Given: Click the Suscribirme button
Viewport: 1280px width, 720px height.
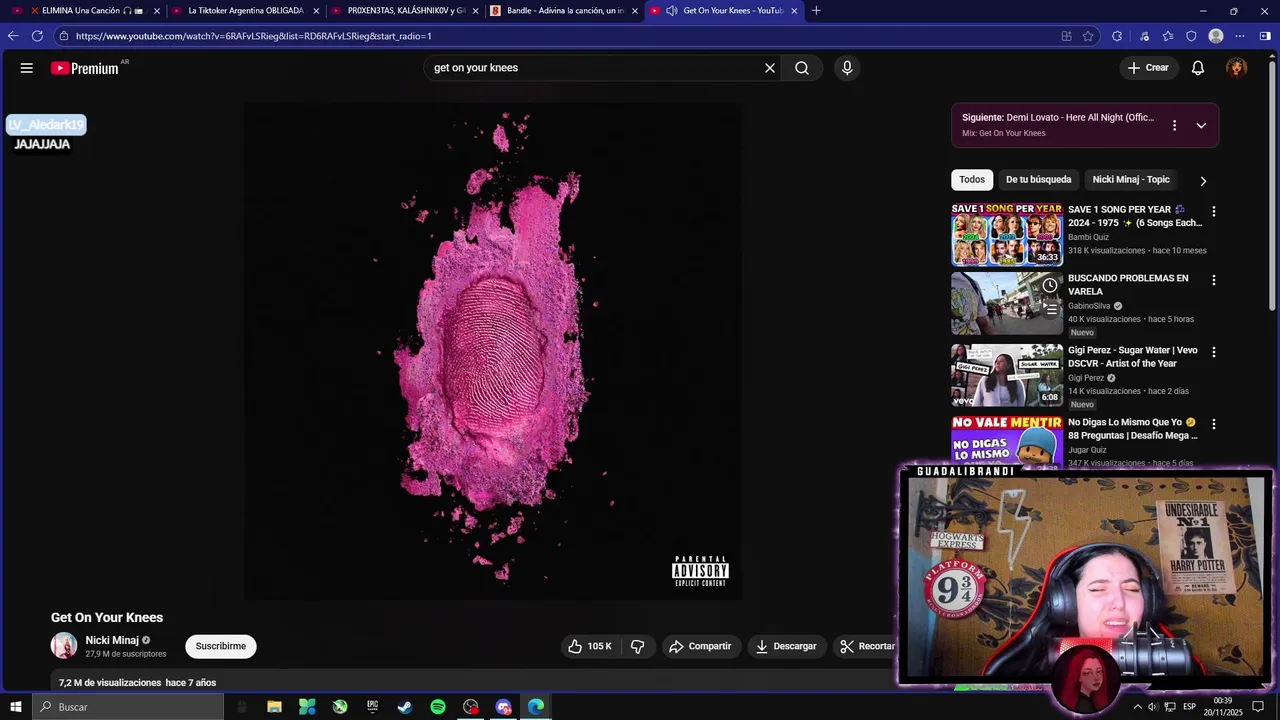Looking at the screenshot, I should pos(221,646).
